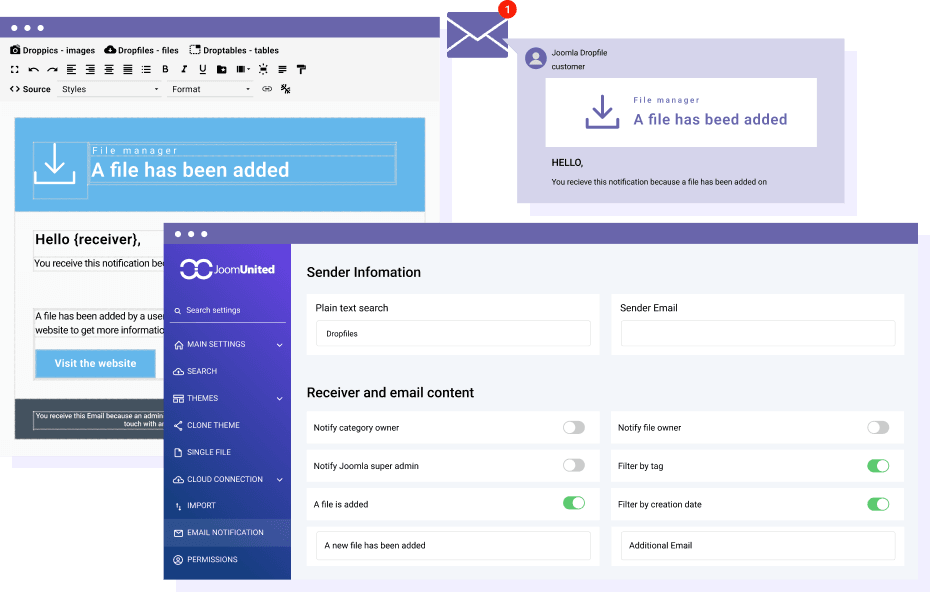The width and height of the screenshot is (930, 592).
Task: Open the mail envelope with notification badge
Action: tap(478, 34)
